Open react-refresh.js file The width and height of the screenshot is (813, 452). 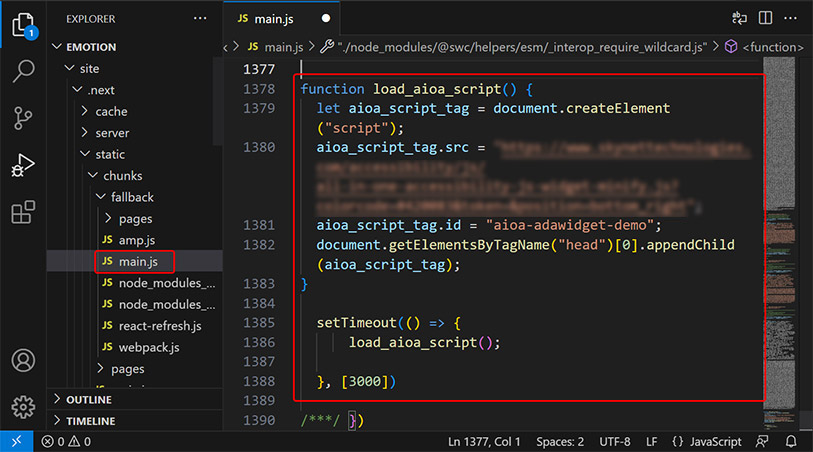coord(135,326)
